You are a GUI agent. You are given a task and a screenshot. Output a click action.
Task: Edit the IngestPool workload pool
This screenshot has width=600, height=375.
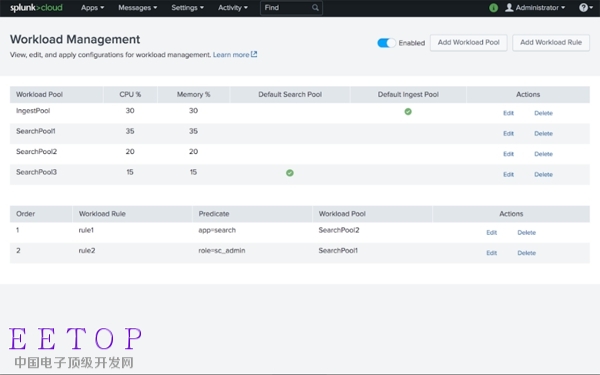click(x=508, y=113)
